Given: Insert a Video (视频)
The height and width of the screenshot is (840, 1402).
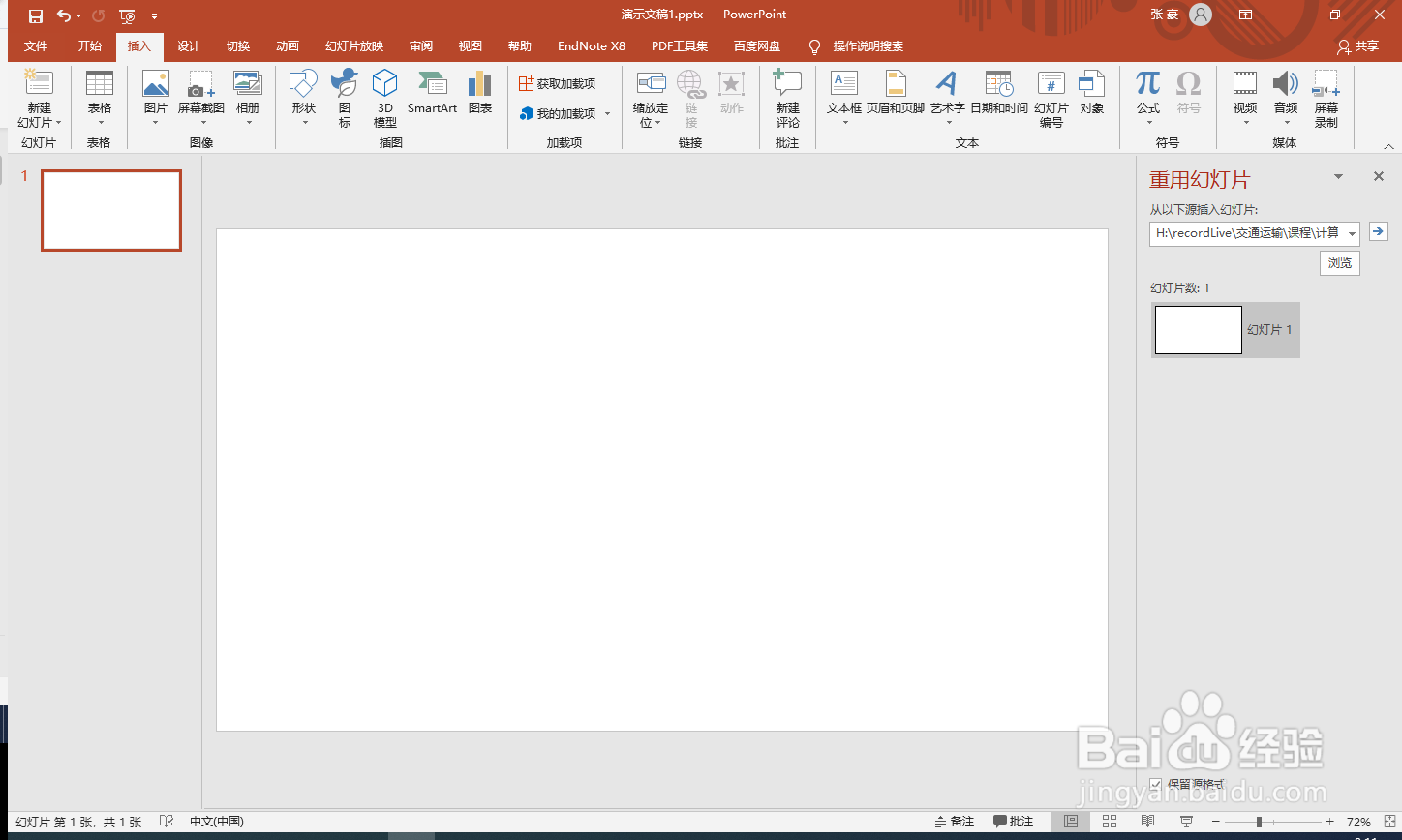Looking at the screenshot, I should [1245, 83].
